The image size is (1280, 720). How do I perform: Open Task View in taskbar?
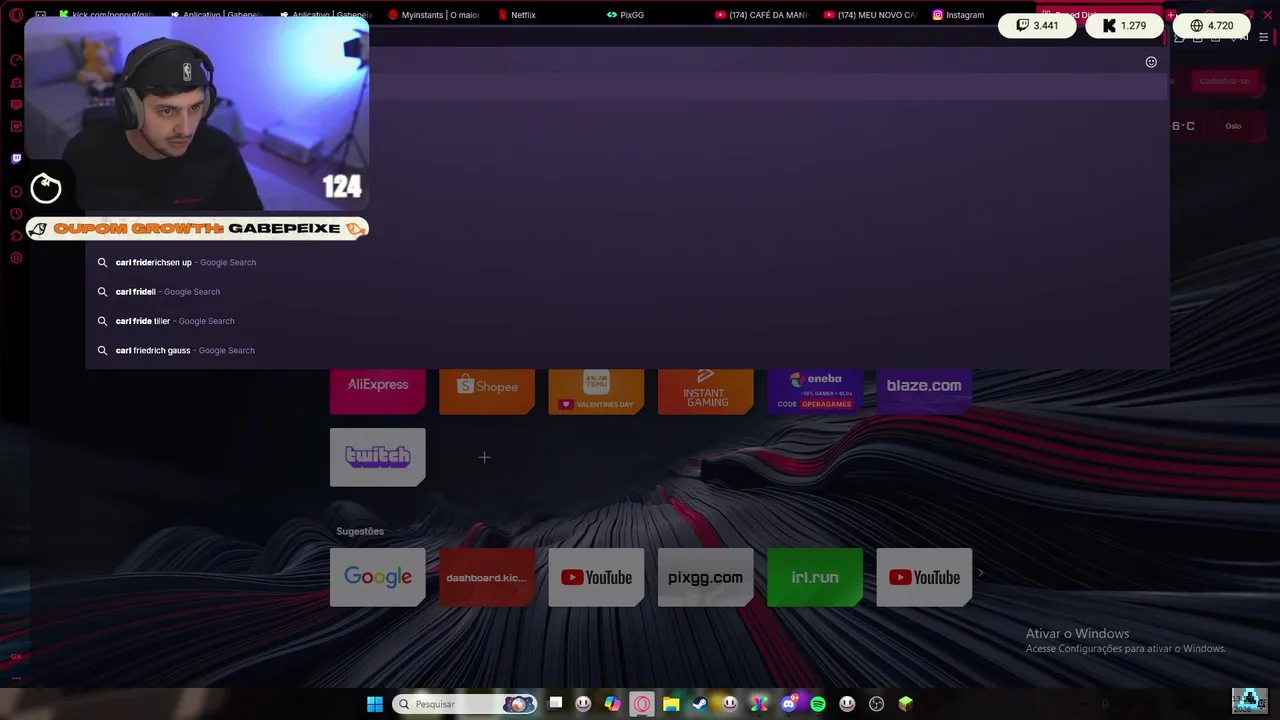pos(555,704)
